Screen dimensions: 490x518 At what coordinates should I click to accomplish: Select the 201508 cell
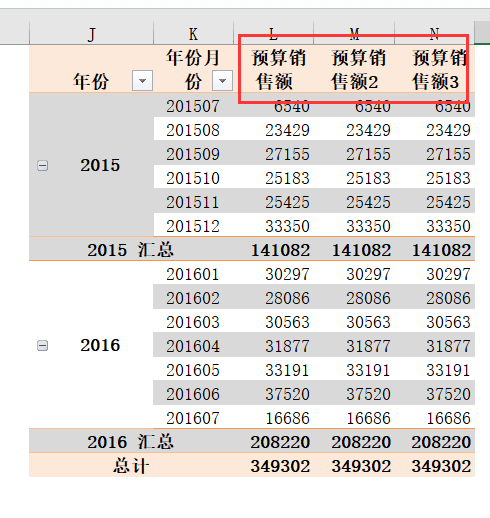193,130
